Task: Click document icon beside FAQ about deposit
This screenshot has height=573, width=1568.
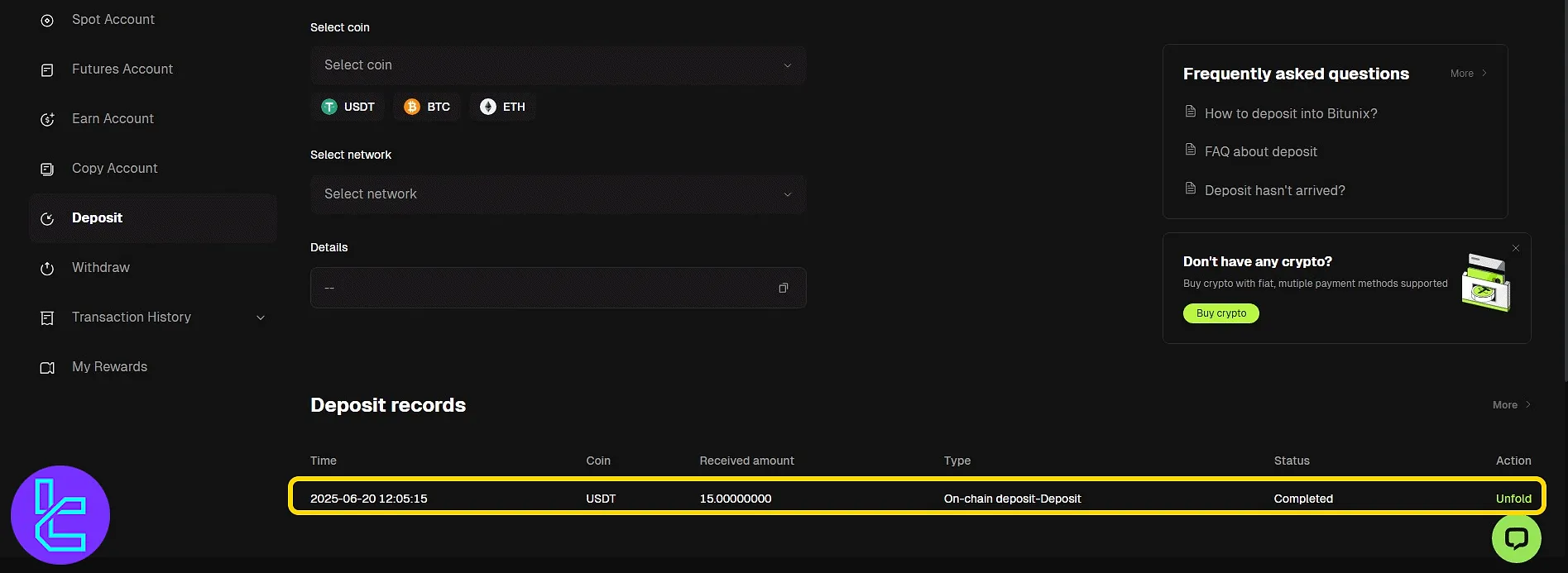Action: pyautogui.click(x=1191, y=150)
